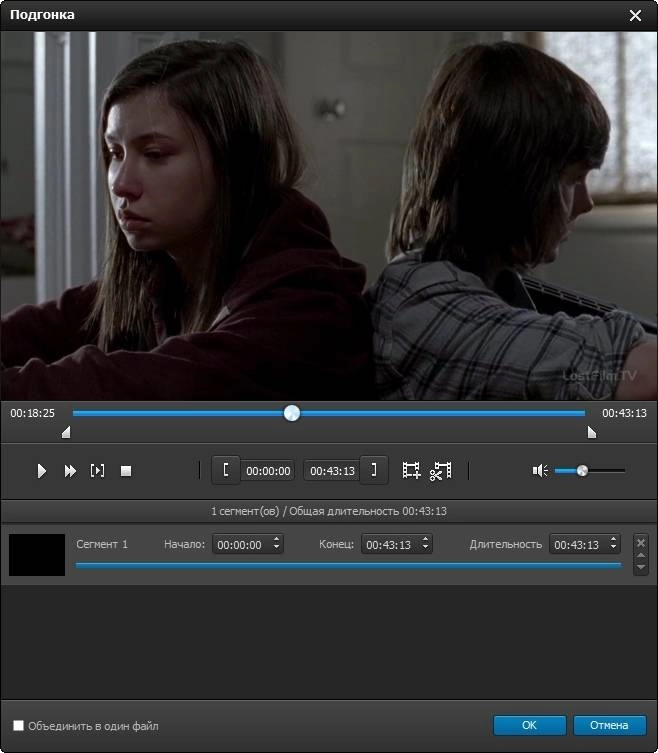Screen dimensions: 658x753
Task: Confirm with the OK button
Action: pos(529,725)
